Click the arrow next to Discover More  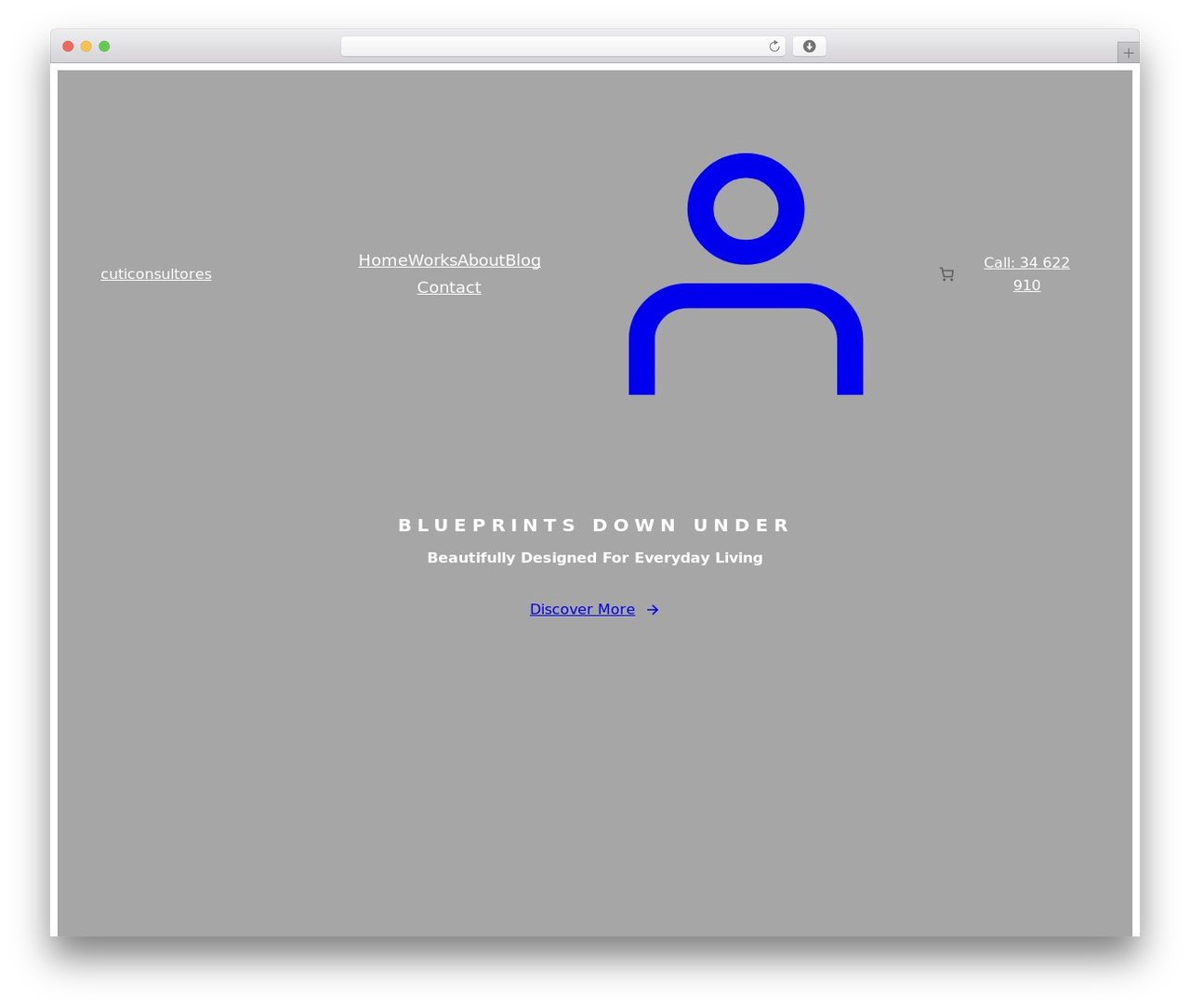[x=653, y=610]
